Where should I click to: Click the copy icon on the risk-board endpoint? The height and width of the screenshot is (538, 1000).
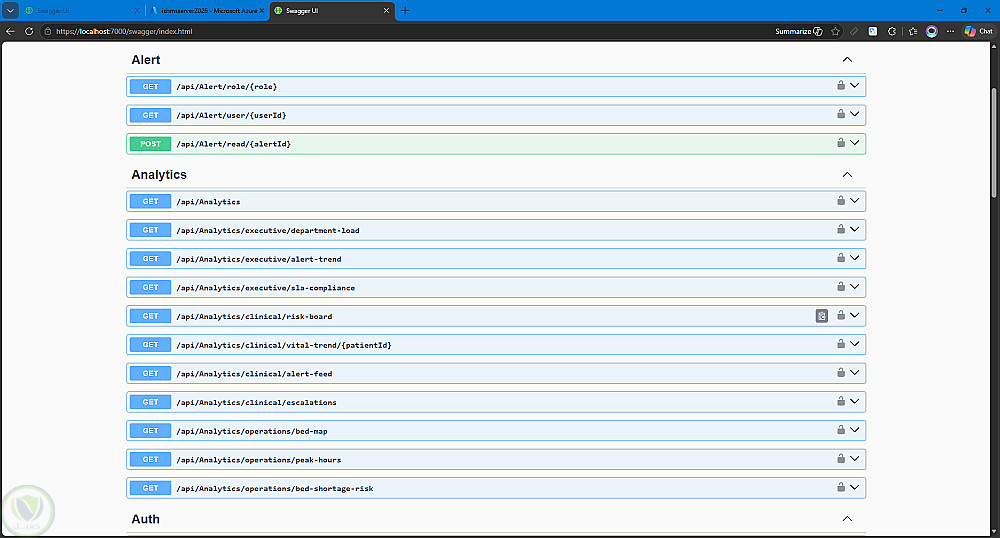pyautogui.click(x=821, y=316)
